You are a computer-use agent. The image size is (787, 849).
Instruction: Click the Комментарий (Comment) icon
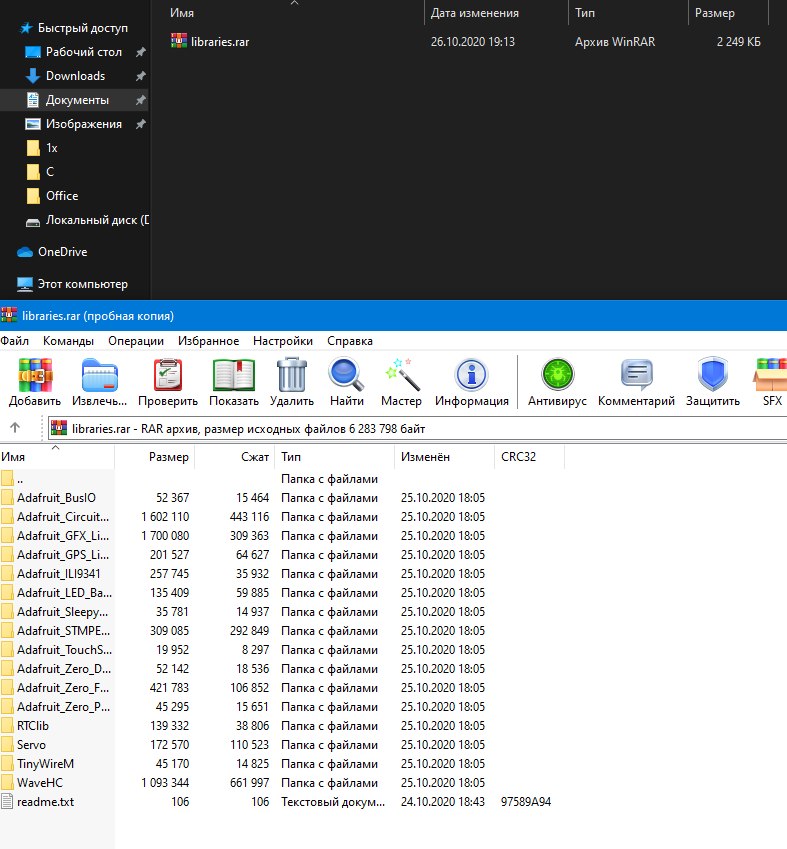point(636,375)
